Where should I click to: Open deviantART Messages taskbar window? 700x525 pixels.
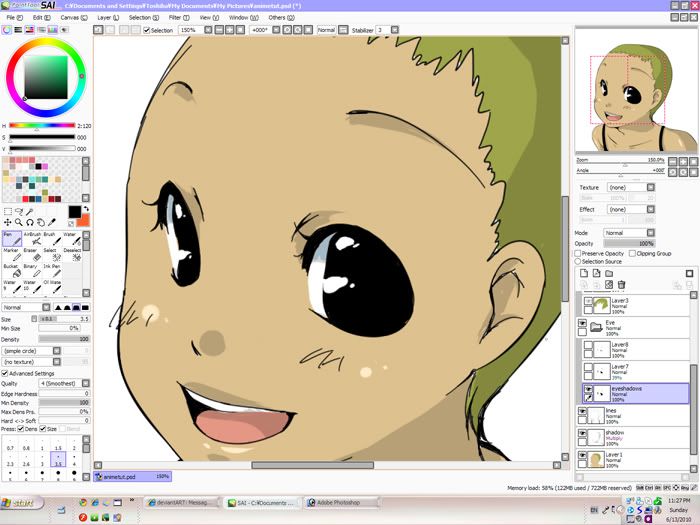(182, 503)
